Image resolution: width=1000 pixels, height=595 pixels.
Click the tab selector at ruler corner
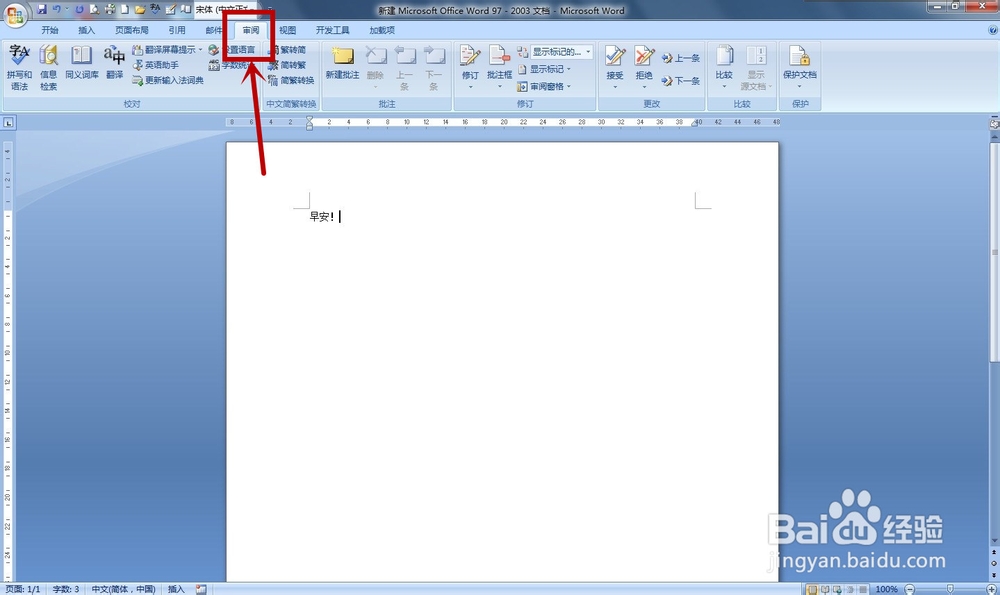coord(8,122)
